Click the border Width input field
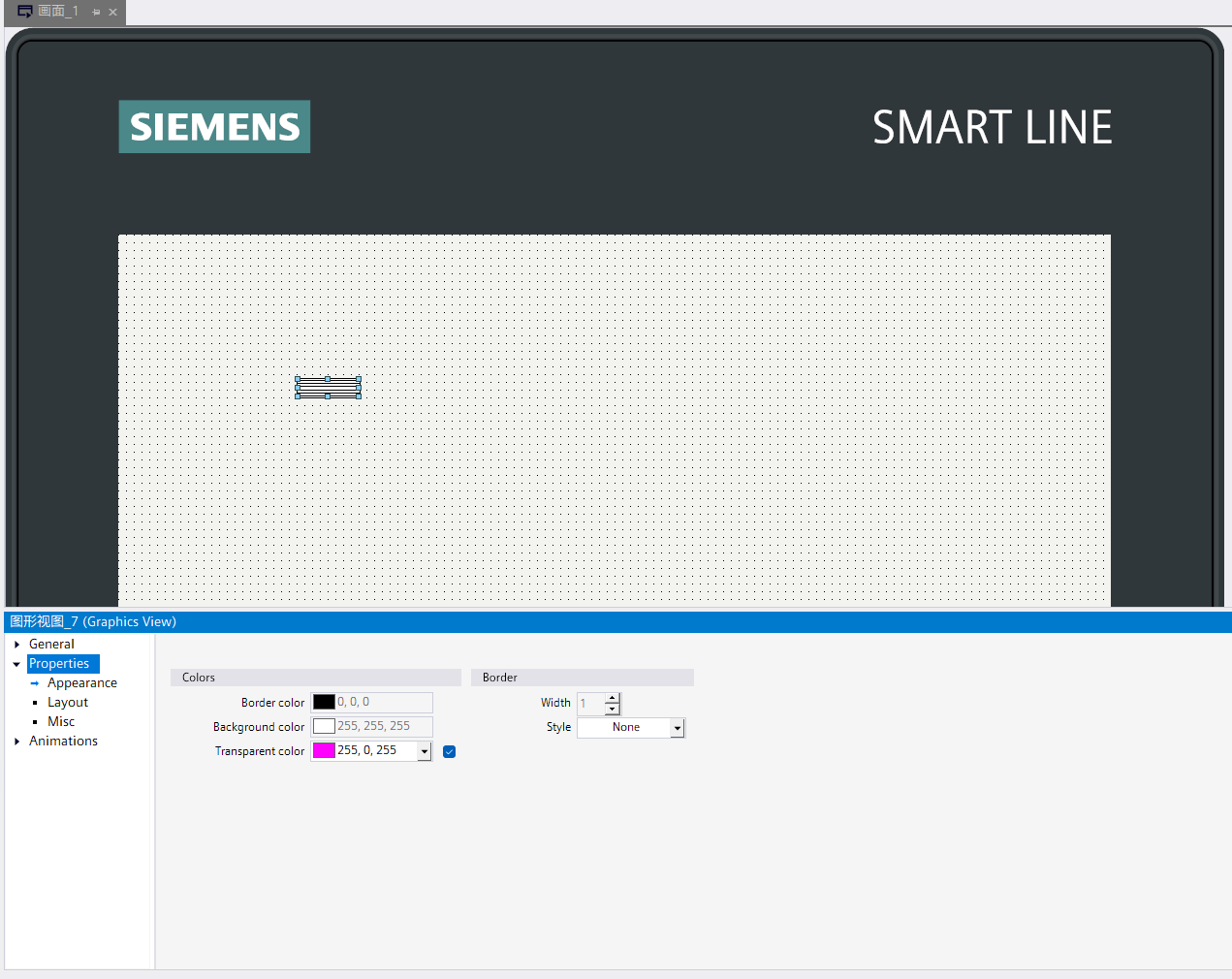This screenshot has height=979, width=1232. click(x=590, y=704)
